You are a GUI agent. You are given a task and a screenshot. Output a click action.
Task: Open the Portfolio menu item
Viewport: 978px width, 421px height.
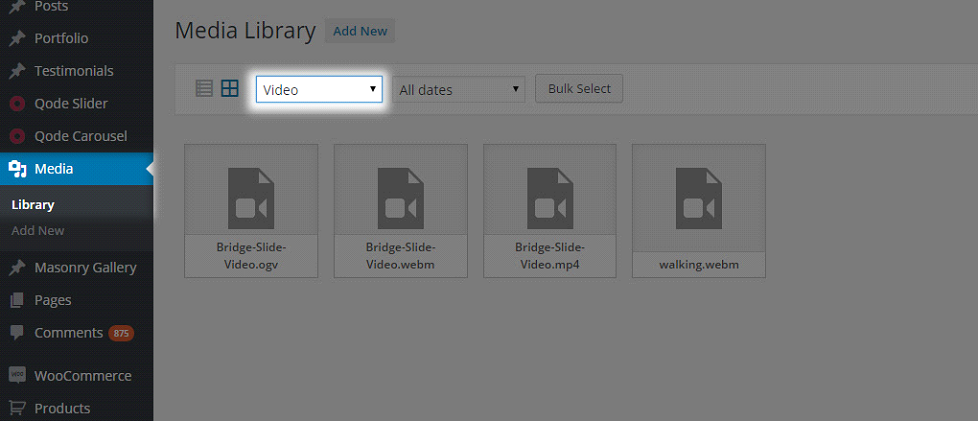point(61,39)
